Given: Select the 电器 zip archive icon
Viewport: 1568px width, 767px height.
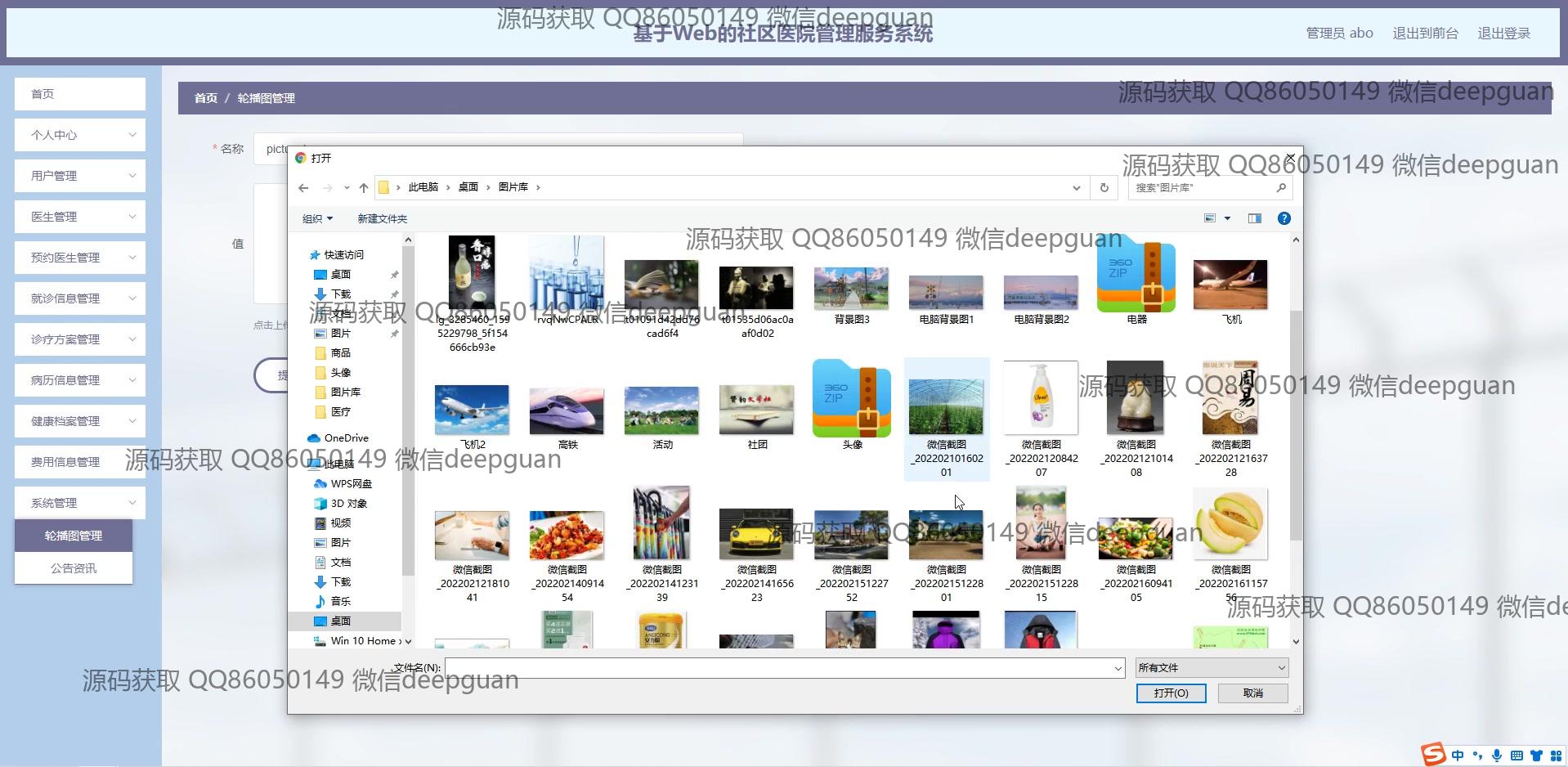Looking at the screenshot, I should click(x=1136, y=276).
